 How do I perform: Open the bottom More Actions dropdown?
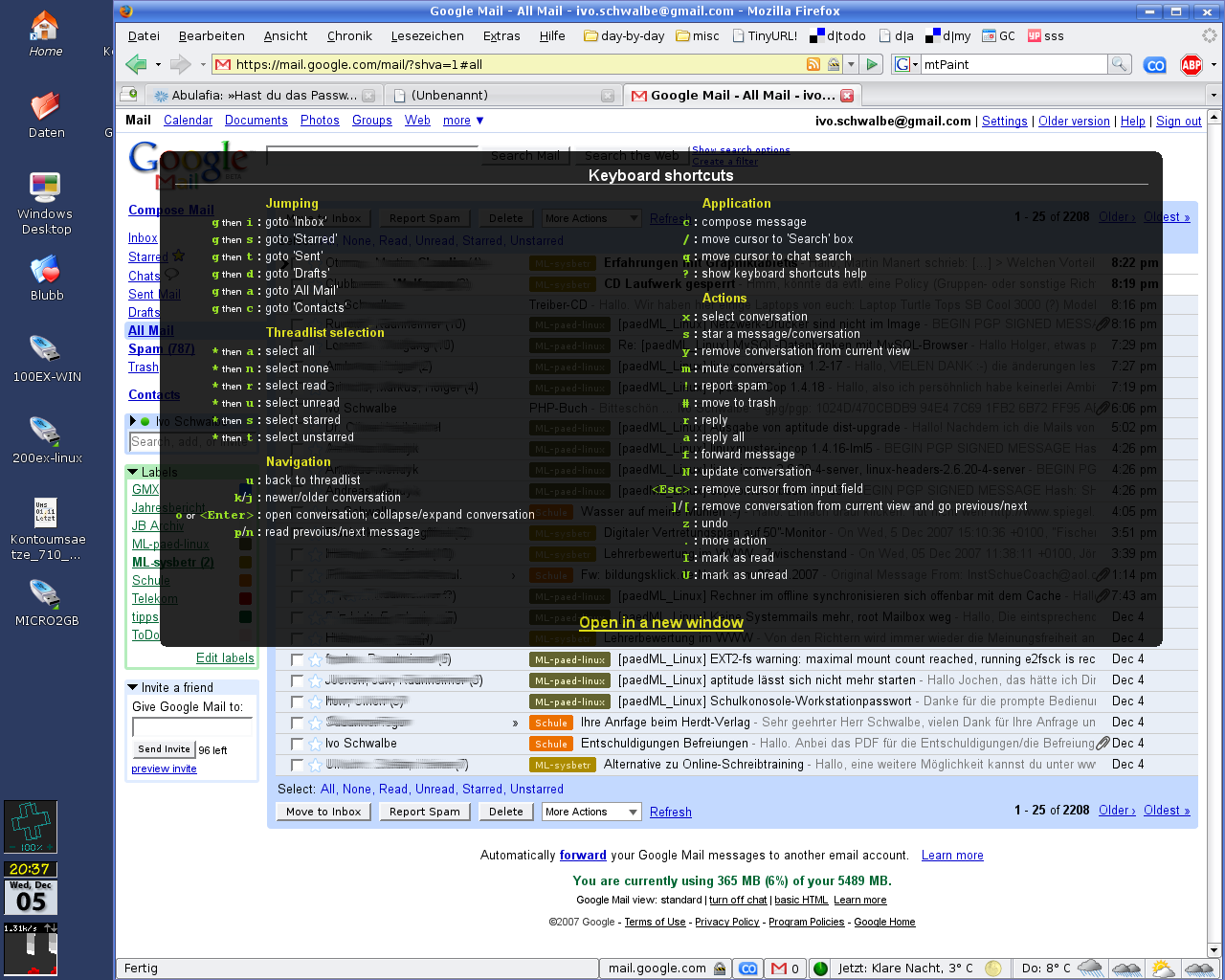pos(591,812)
